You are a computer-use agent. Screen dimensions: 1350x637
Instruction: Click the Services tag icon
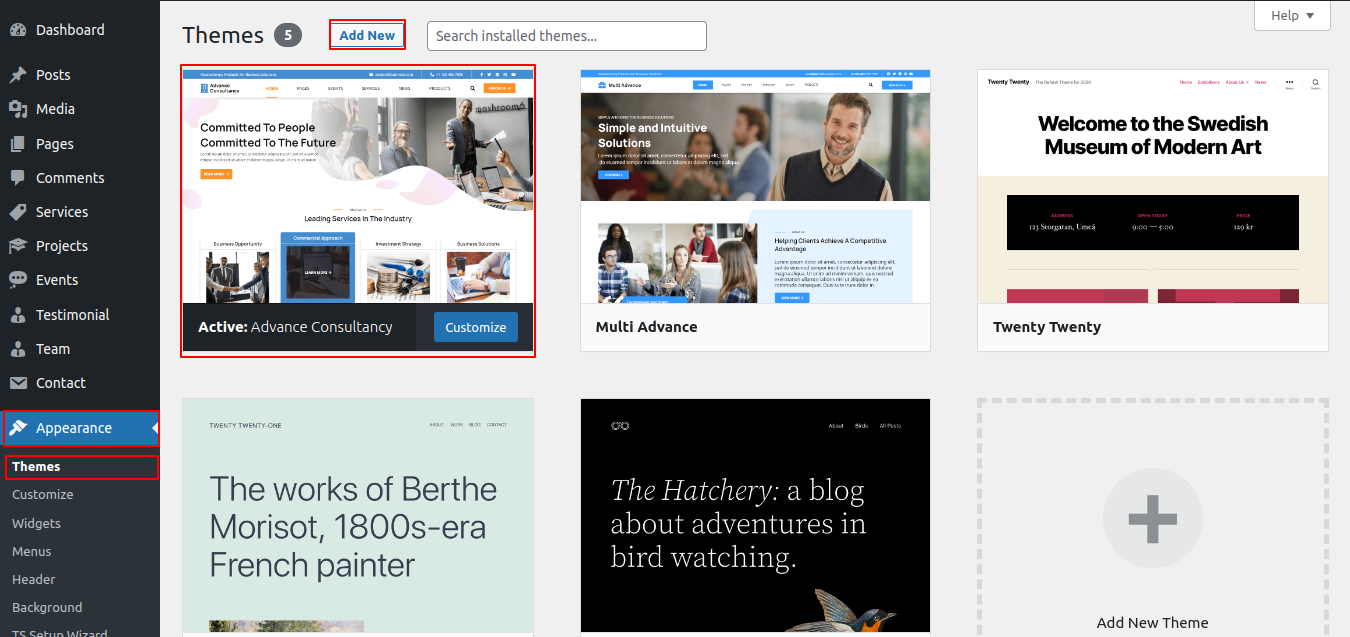[18, 212]
